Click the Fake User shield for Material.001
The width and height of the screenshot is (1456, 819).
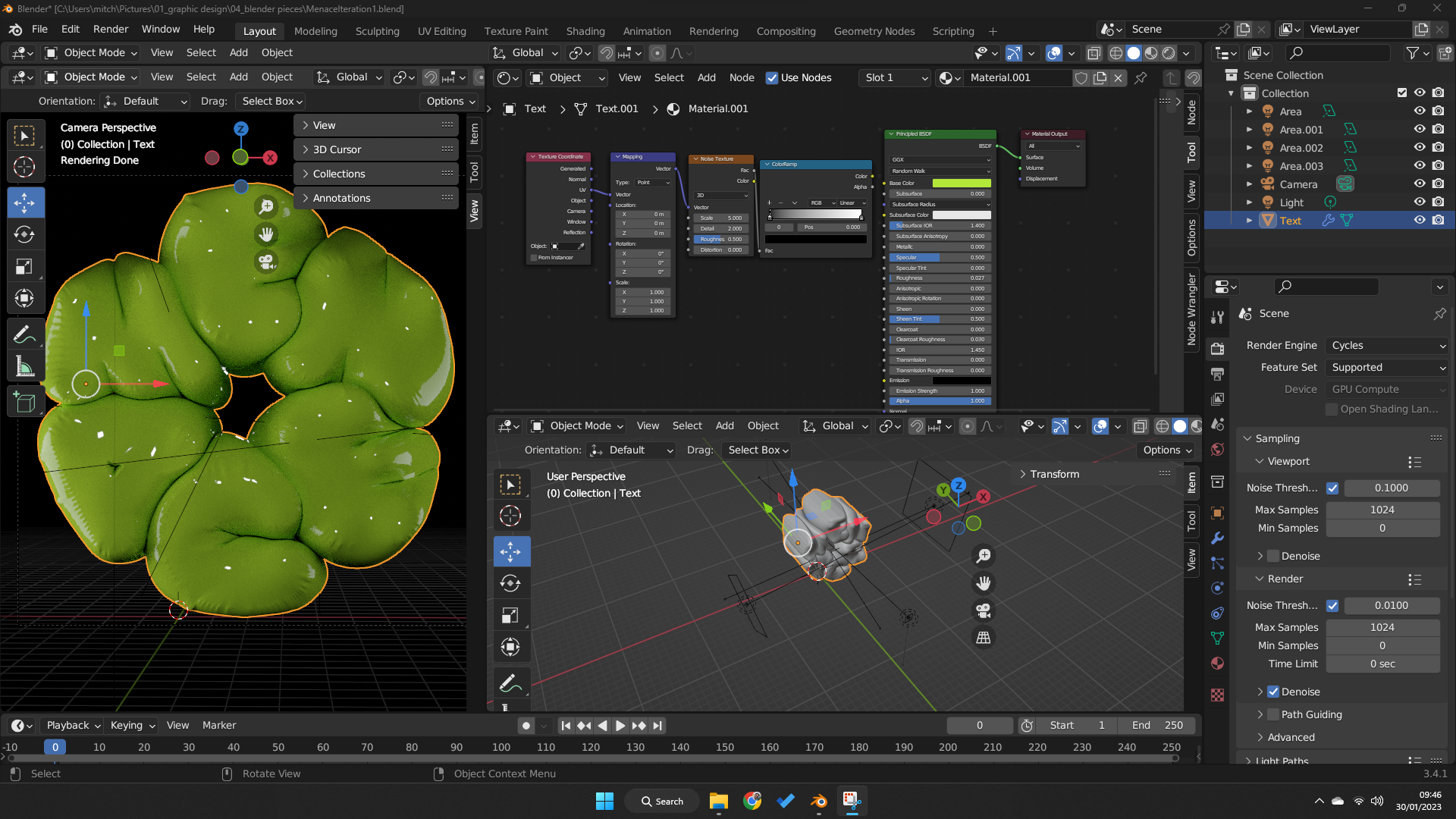[x=1081, y=77]
